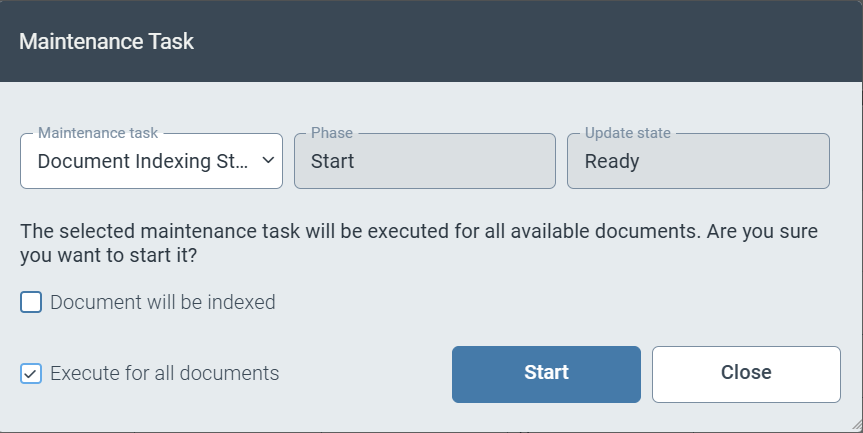
Task: Enable the 'Document will be indexed' checkbox
Action: tap(31, 302)
